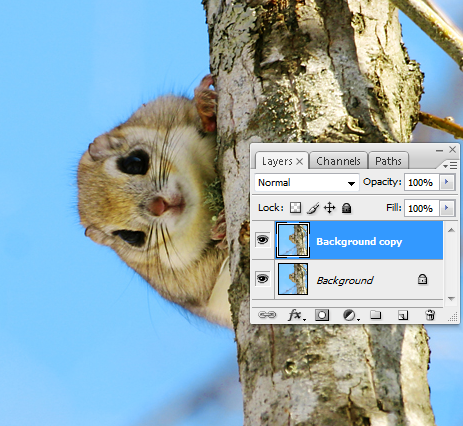Click the Opacity value field
This screenshot has height=426, width=463.
coord(422,182)
